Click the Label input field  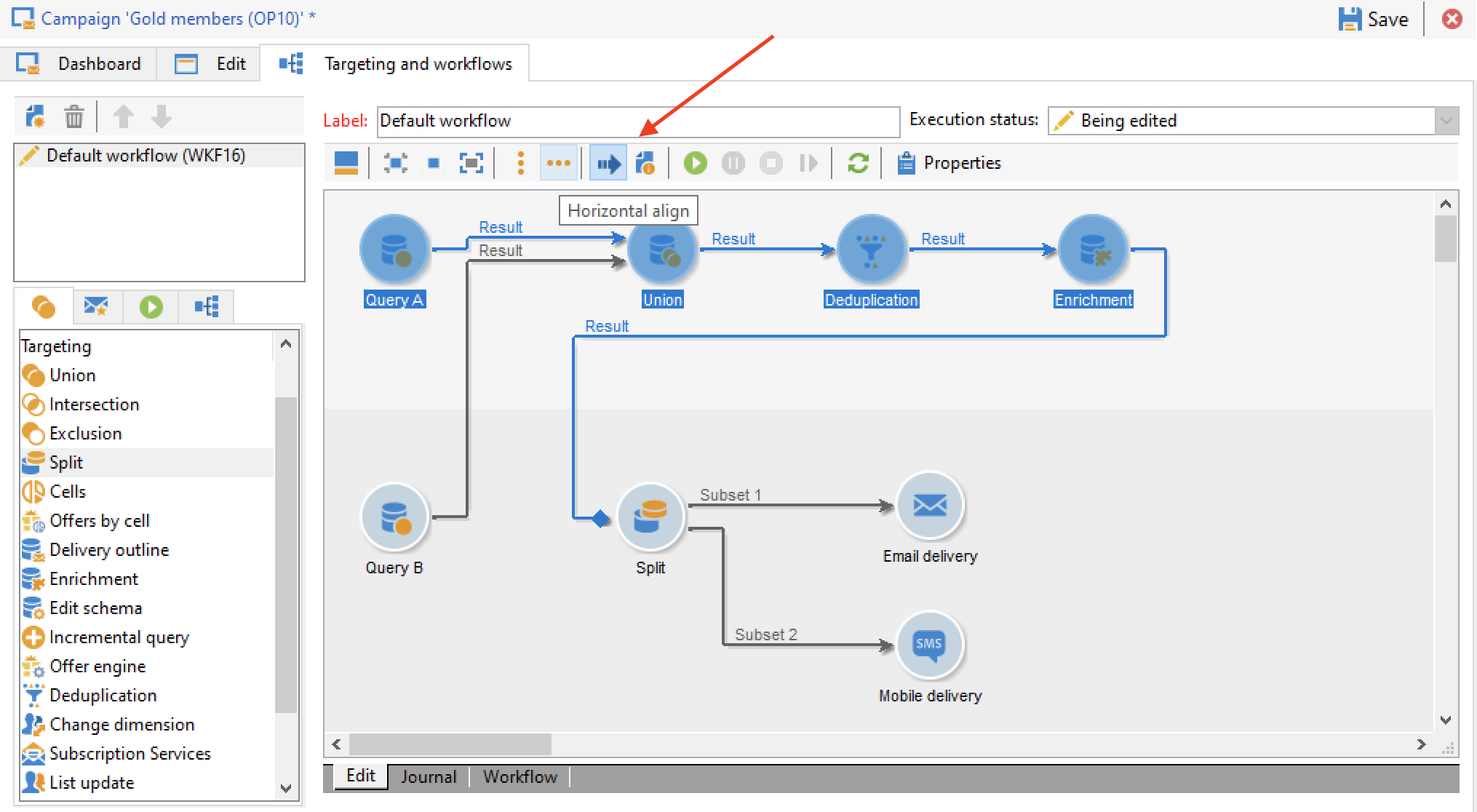(x=637, y=121)
